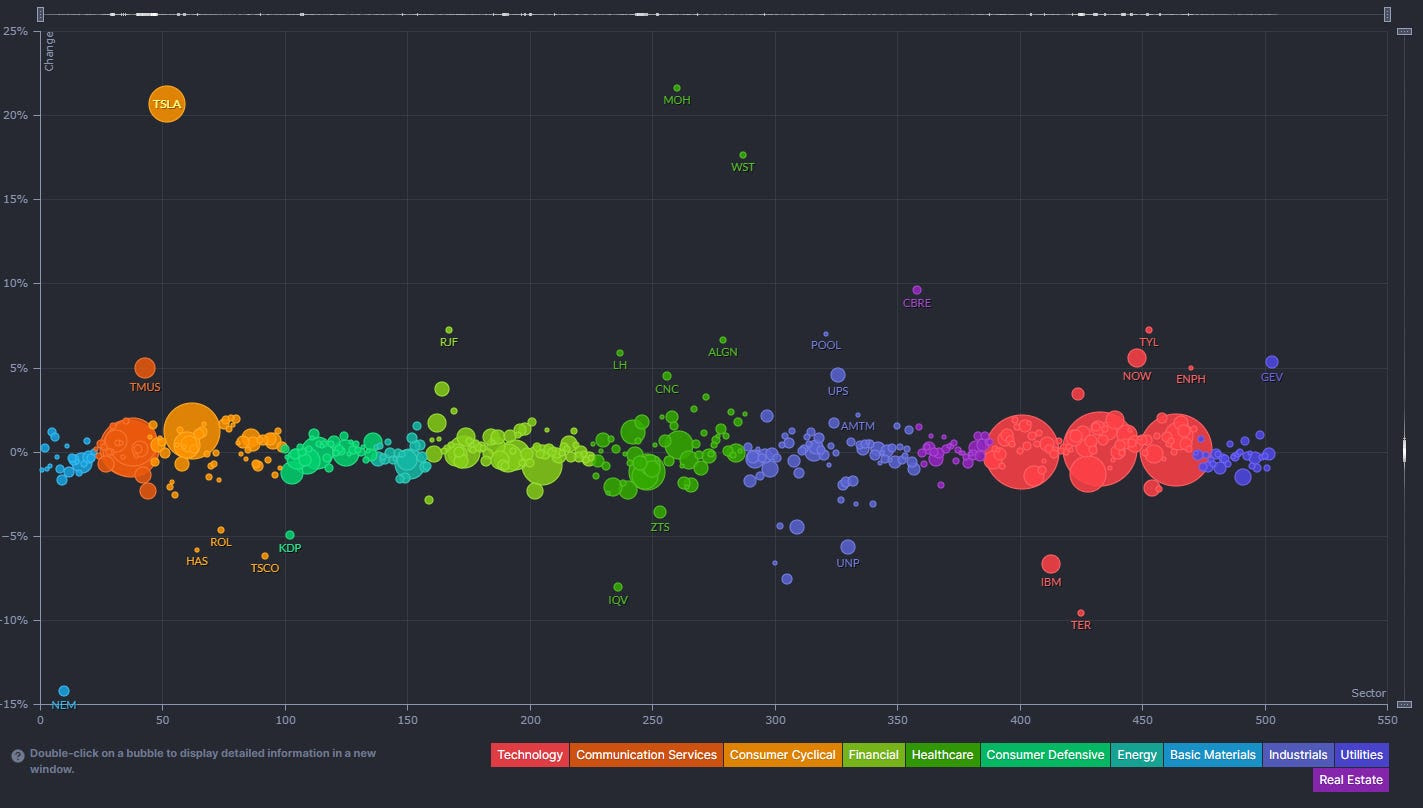Select the AMTM bubble
The image size is (1423, 808).
[x=858, y=415]
